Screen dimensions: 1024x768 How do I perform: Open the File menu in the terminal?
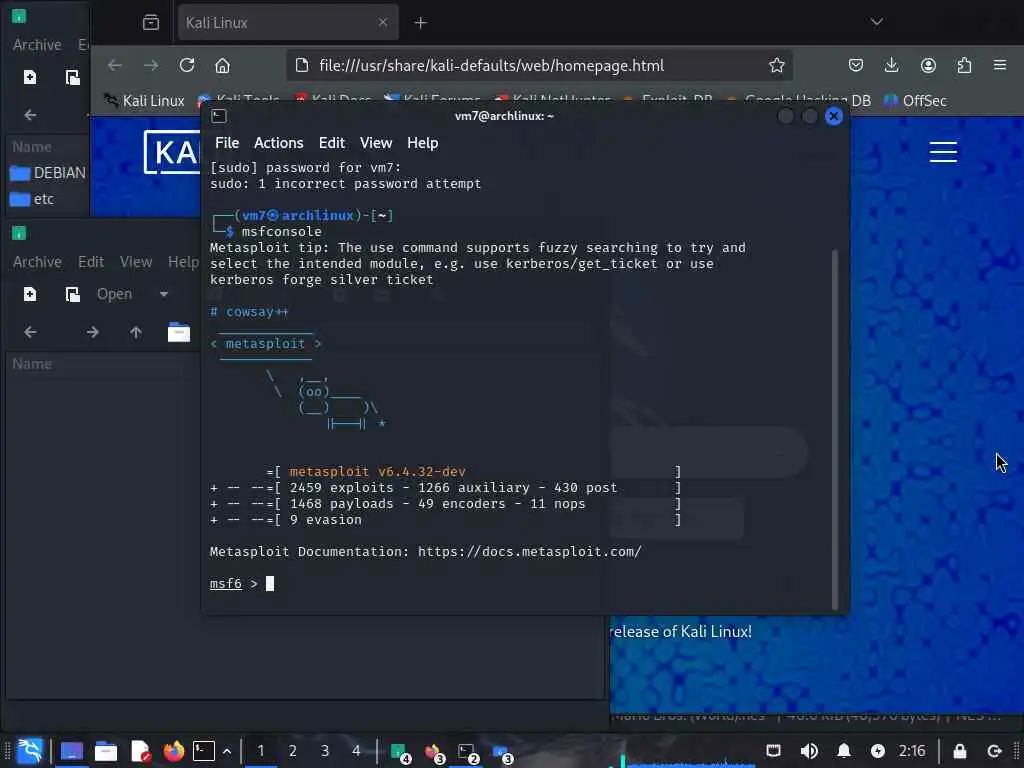[227, 143]
